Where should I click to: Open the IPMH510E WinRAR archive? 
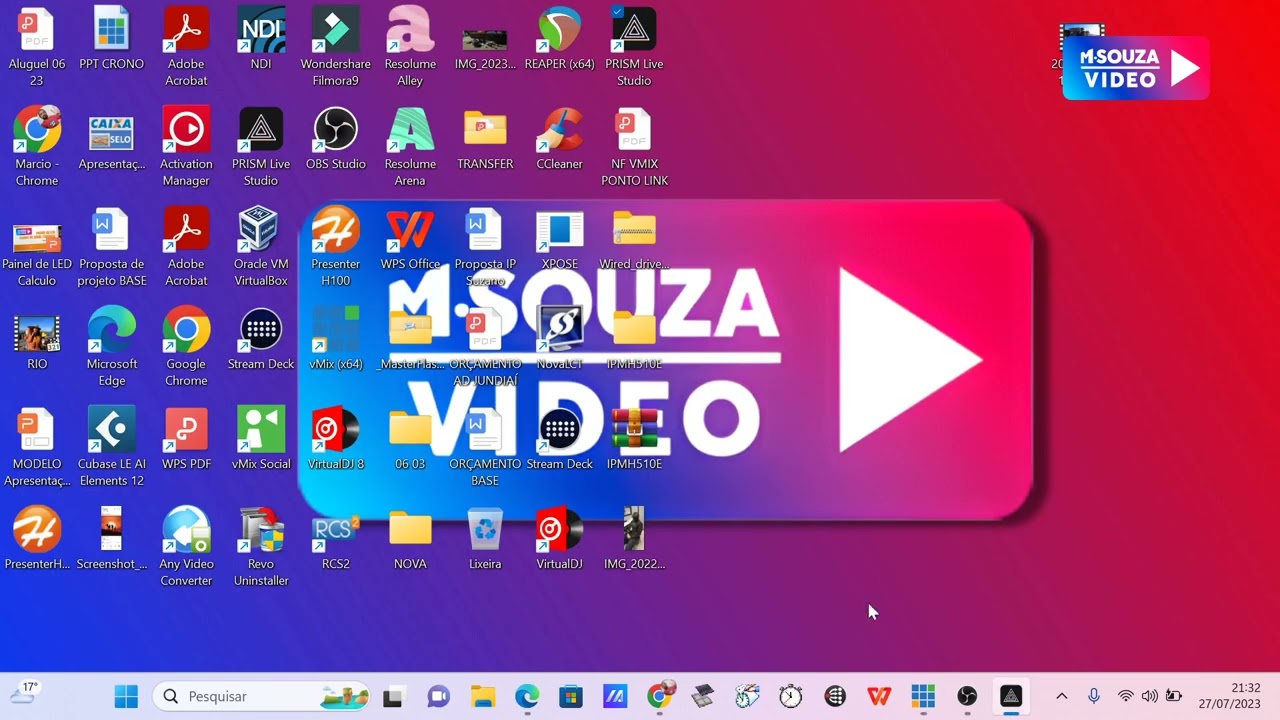(x=634, y=438)
